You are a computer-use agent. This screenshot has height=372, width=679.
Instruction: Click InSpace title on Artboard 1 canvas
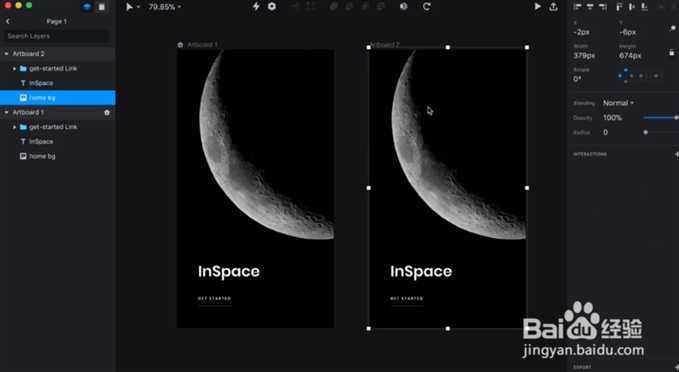coord(229,272)
